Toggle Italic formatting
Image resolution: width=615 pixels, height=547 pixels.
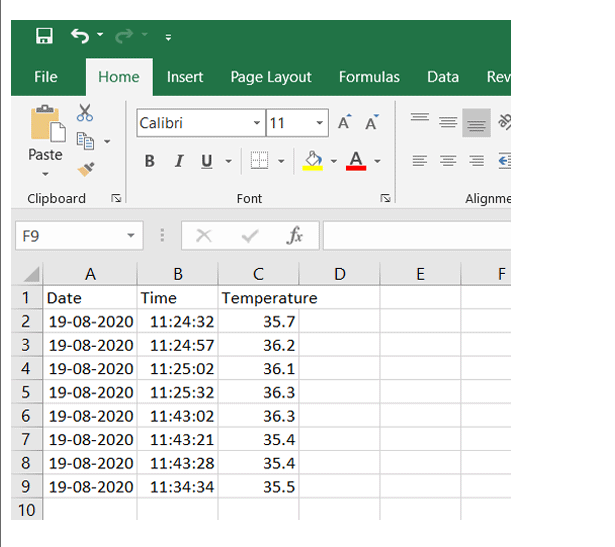179,161
